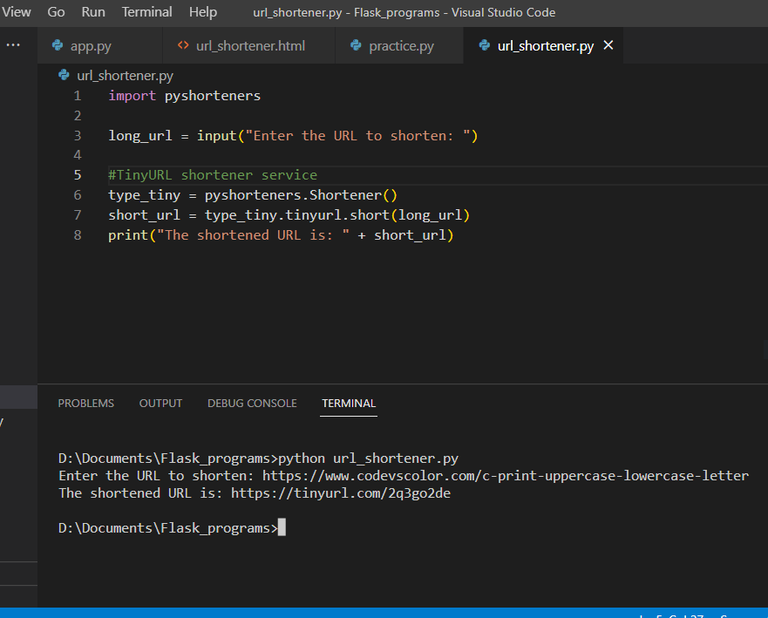Click 'python url_shortener.py' command in terminal

coord(368,458)
